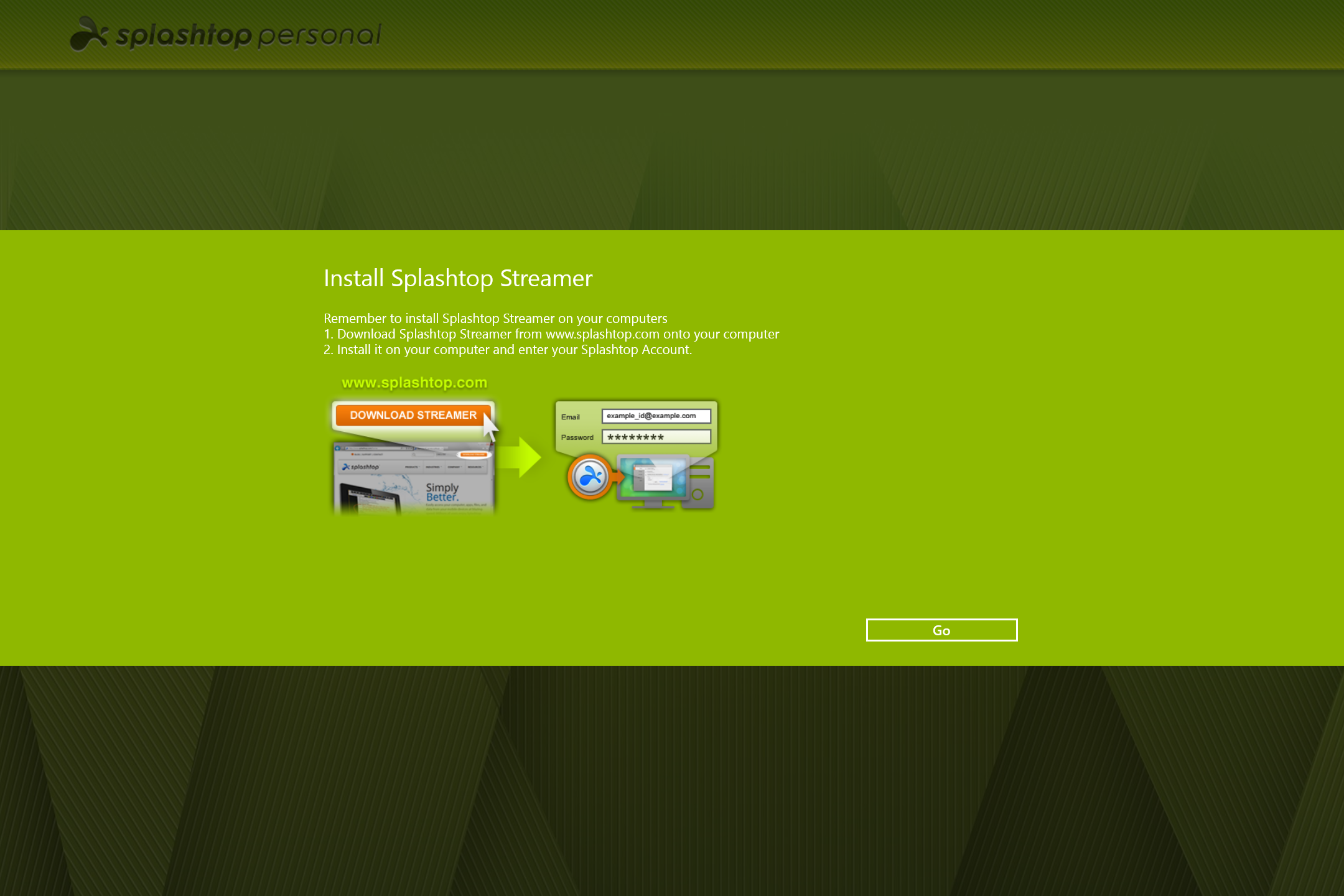The image size is (1344, 896).
Task: Click the Splashtop Personal logo
Action: tap(225, 34)
